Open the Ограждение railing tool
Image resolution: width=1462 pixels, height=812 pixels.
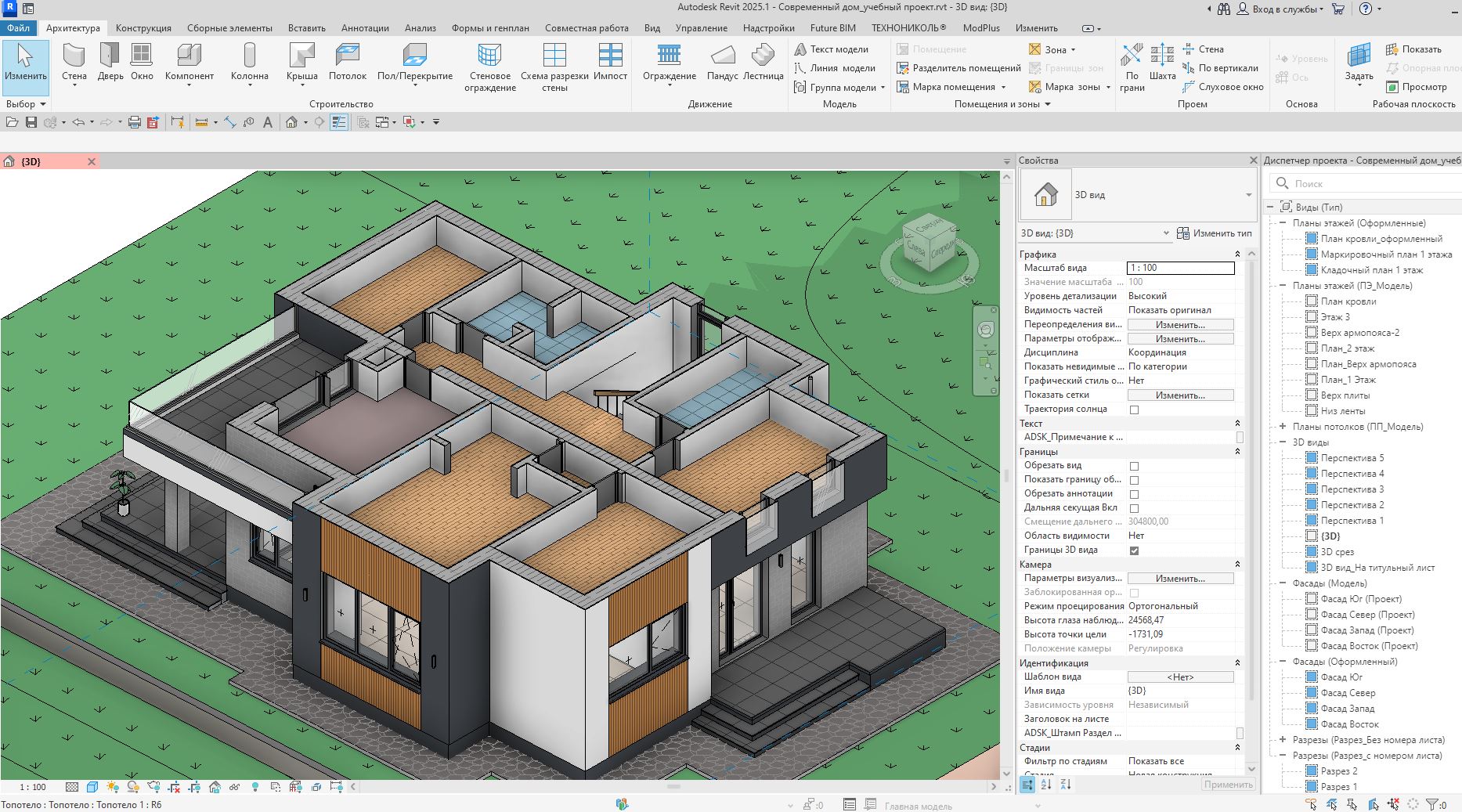click(x=670, y=62)
